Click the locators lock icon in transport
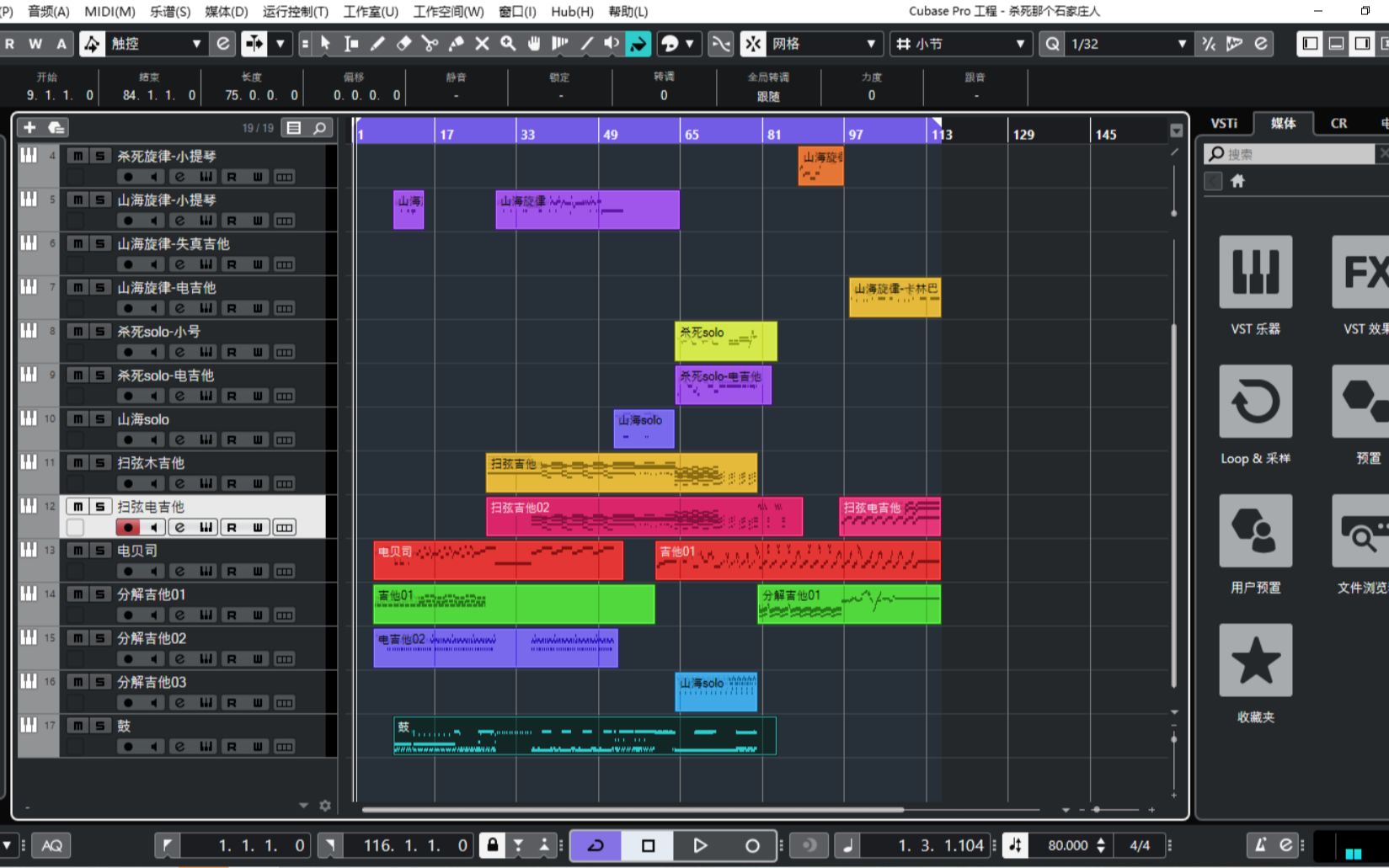 click(x=493, y=845)
